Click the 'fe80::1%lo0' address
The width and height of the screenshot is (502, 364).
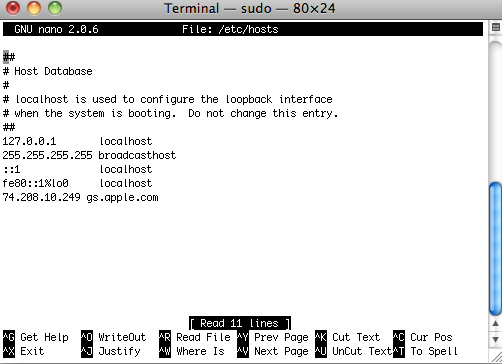click(x=36, y=183)
